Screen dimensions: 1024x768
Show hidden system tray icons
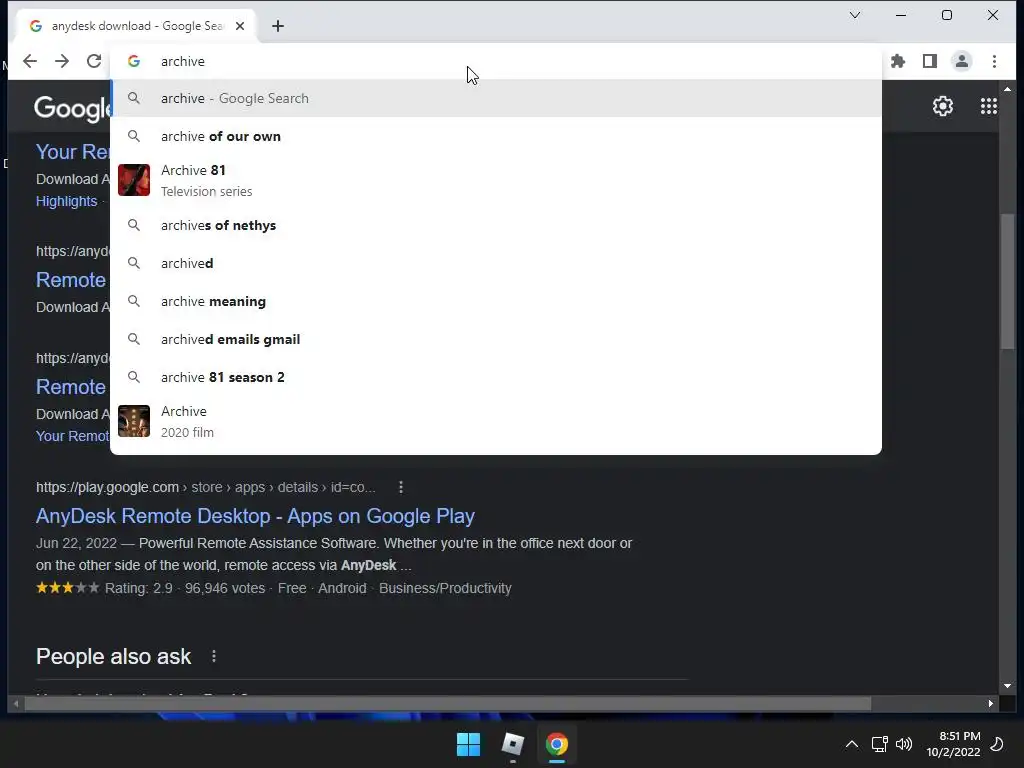(x=852, y=744)
